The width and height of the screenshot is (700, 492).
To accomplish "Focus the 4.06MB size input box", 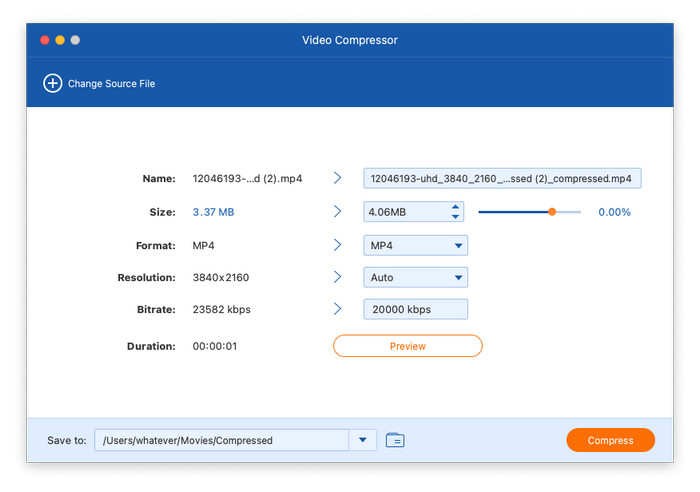I will tap(404, 212).
